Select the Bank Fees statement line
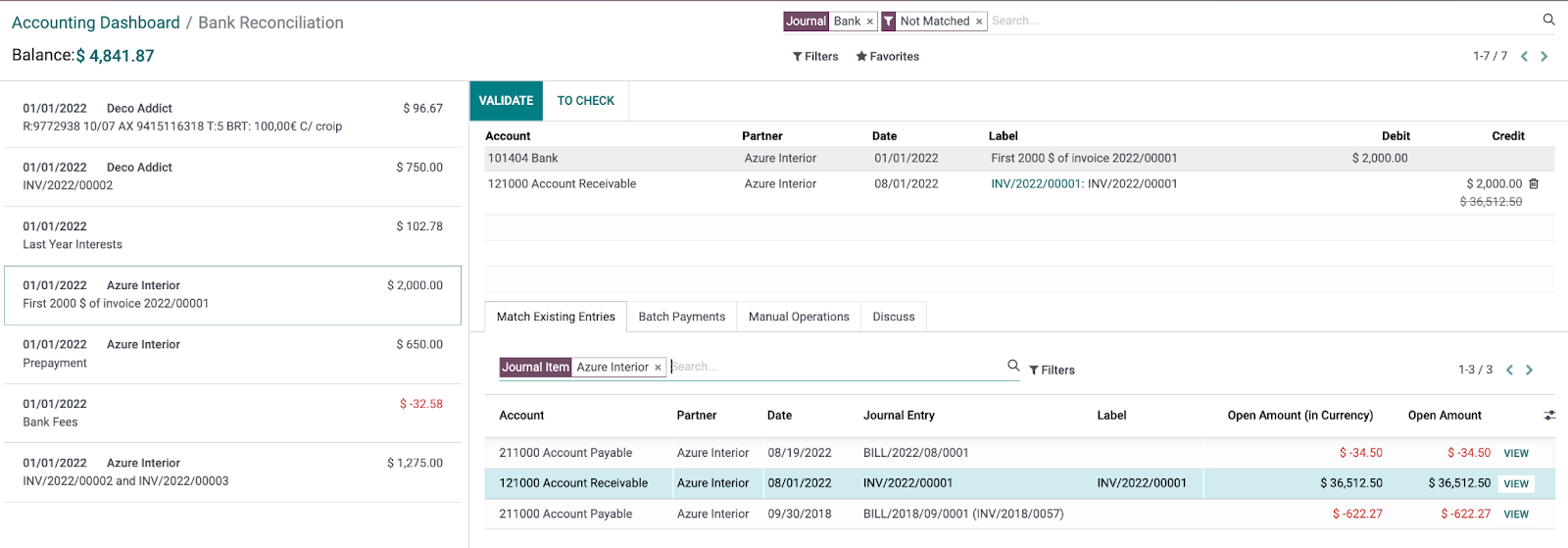The height and width of the screenshot is (548, 1568). coord(232,413)
